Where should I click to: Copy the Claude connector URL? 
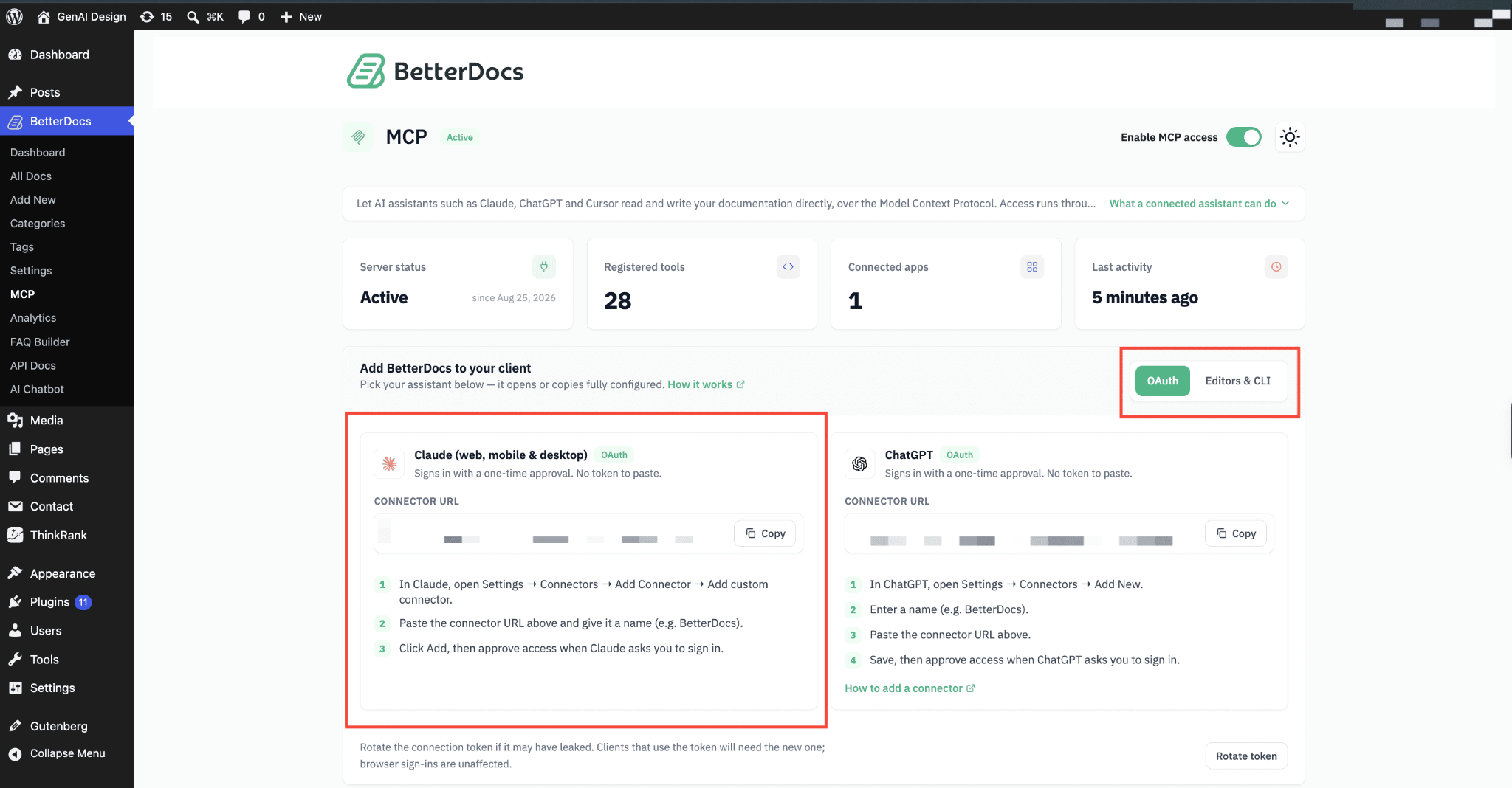coord(765,533)
